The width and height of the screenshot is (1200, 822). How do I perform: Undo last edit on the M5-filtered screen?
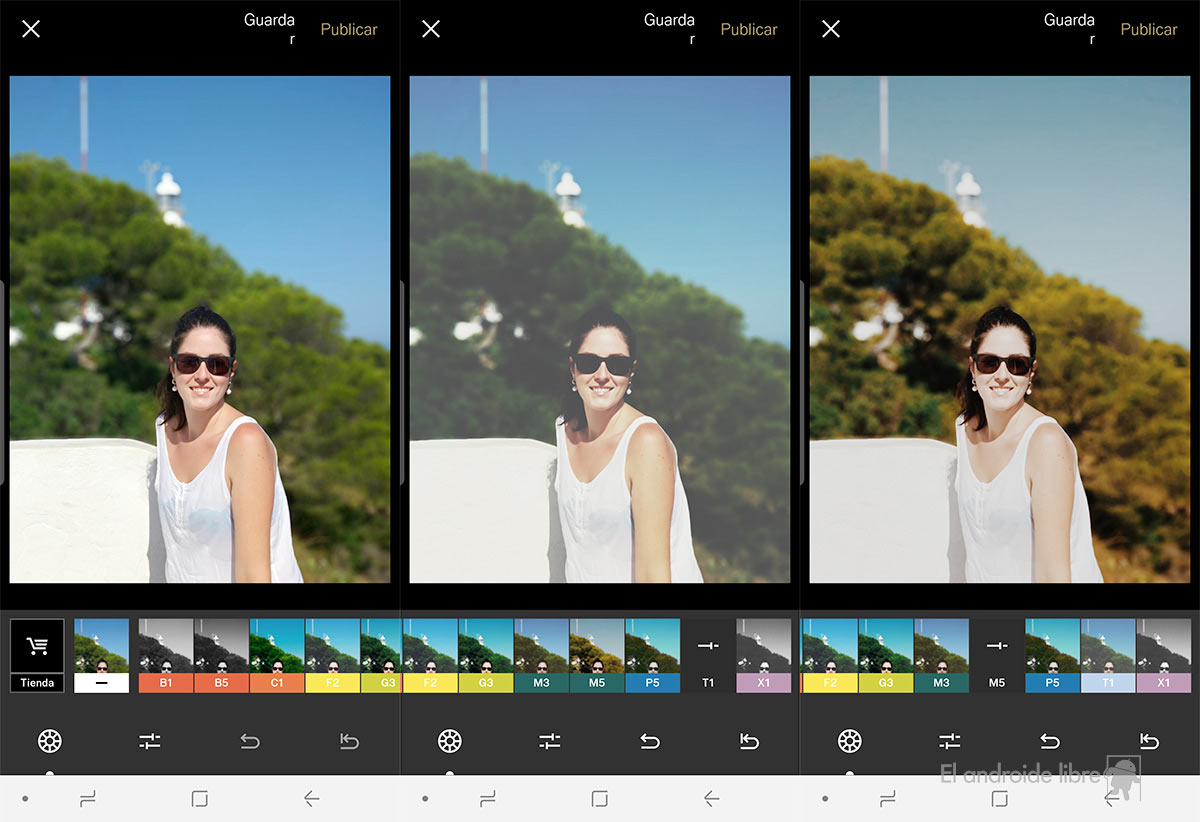1050,741
